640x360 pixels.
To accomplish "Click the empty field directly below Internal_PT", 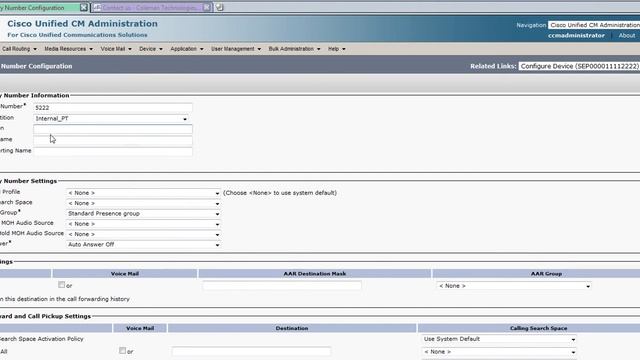I will [x=113, y=129].
